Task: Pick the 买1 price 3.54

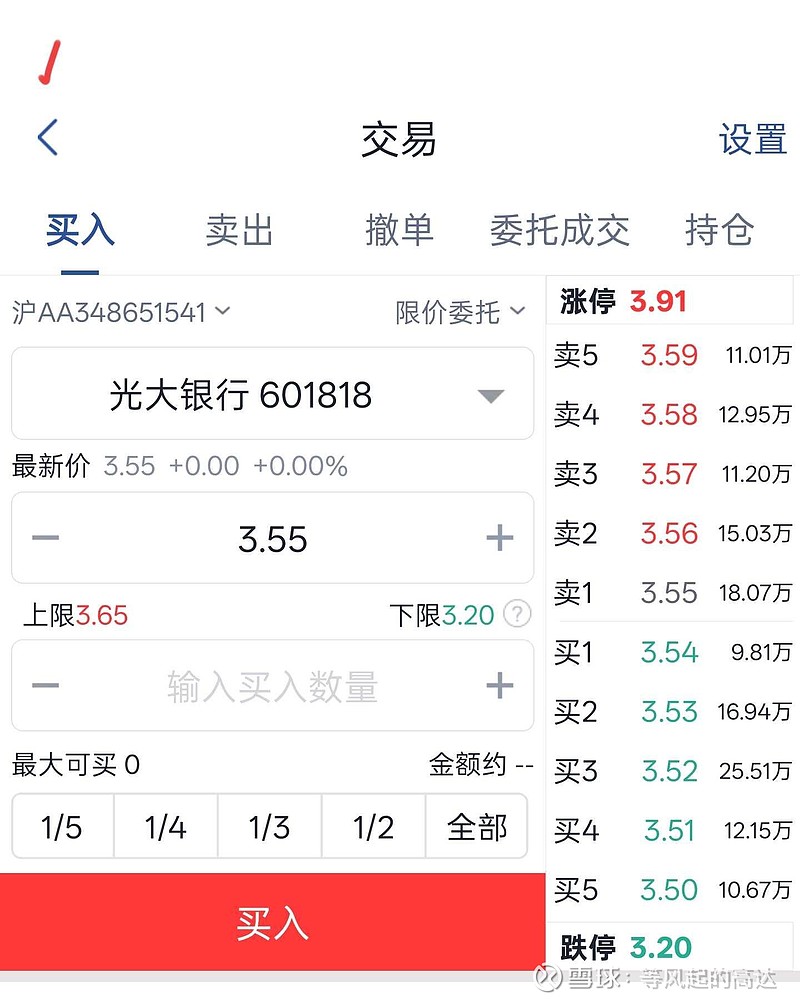Action: tap(669, 652)
